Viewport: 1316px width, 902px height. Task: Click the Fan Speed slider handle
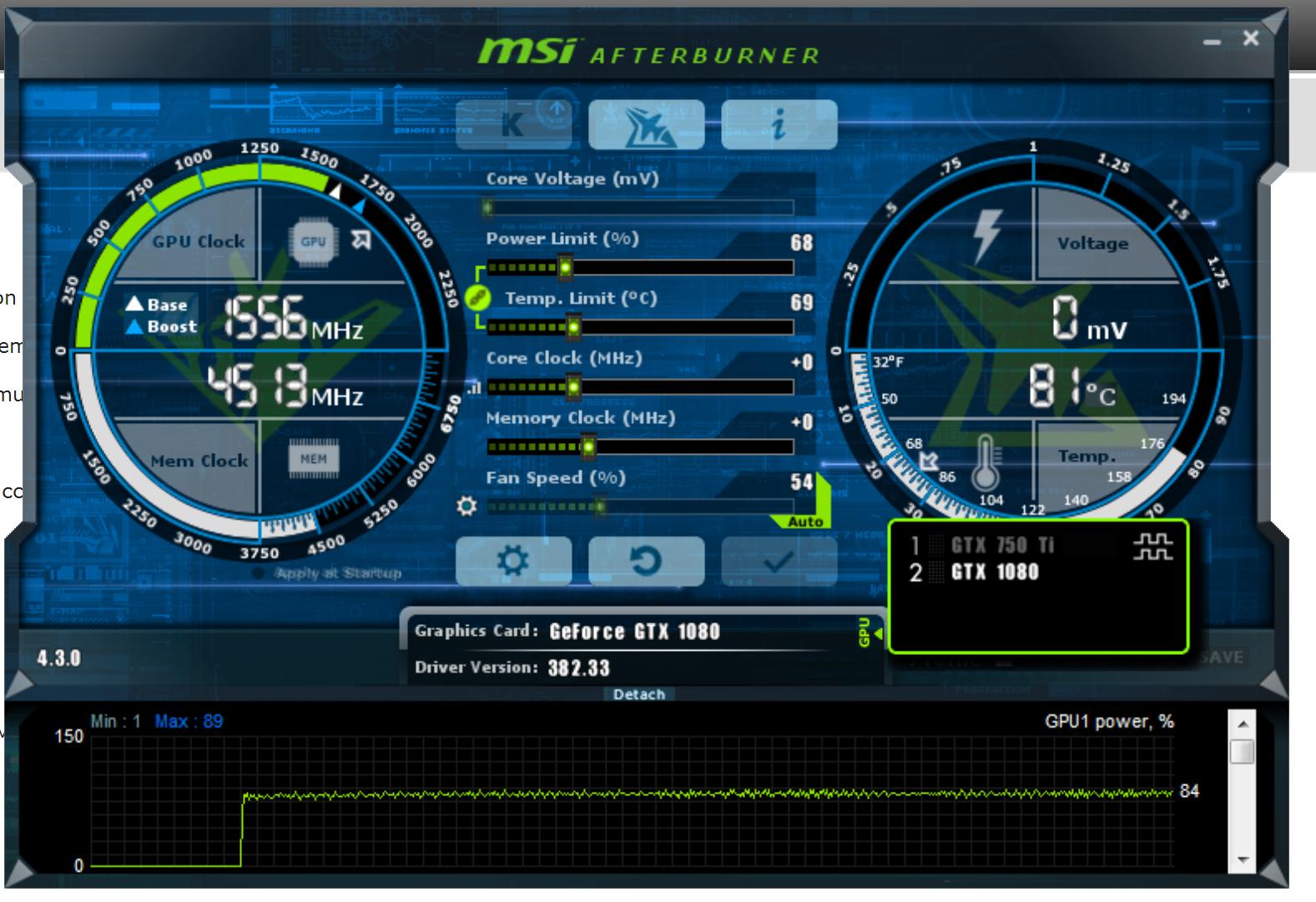(600, 506)
